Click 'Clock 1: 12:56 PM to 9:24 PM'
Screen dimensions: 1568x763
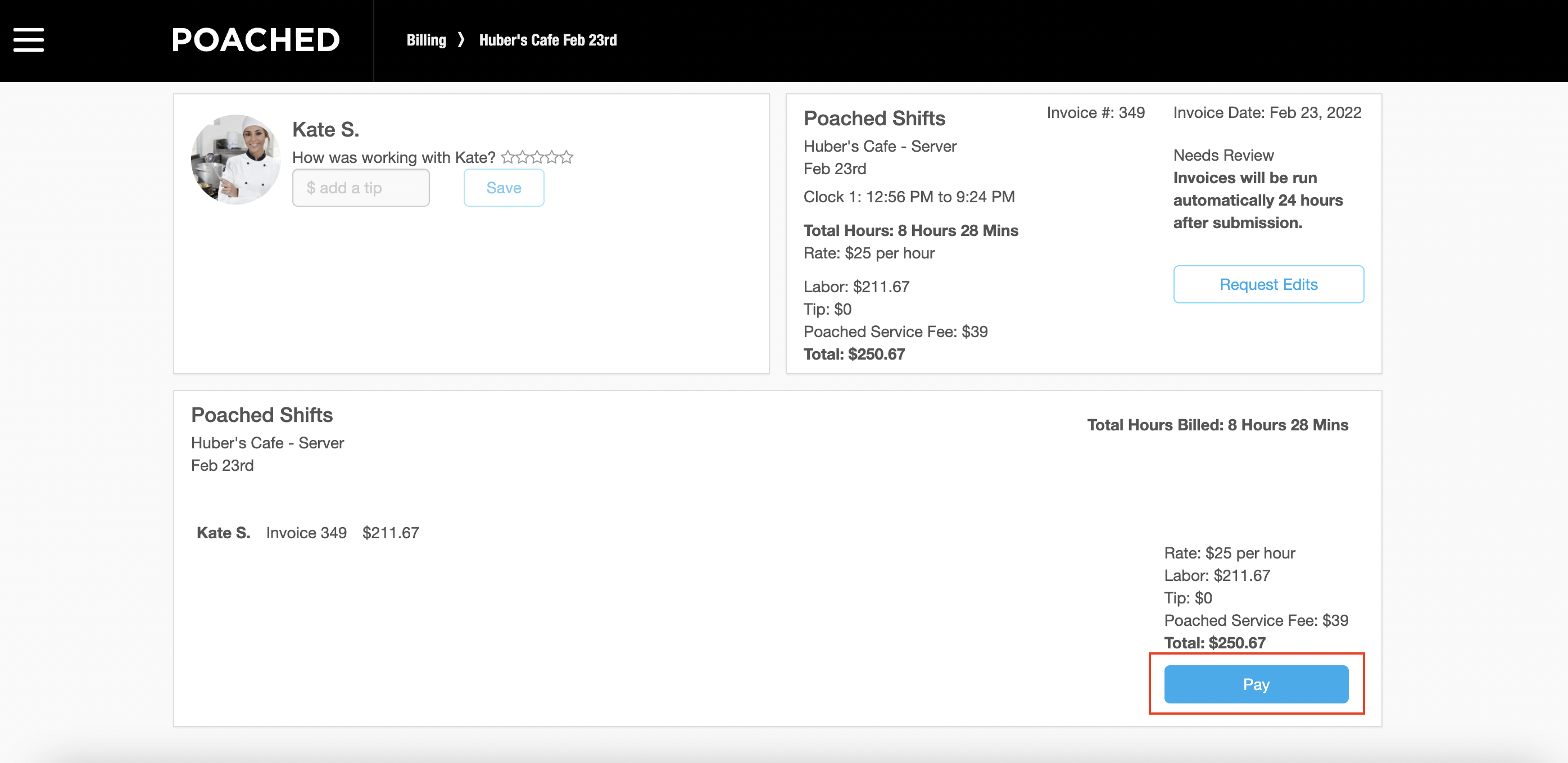(x=909, y=197)
